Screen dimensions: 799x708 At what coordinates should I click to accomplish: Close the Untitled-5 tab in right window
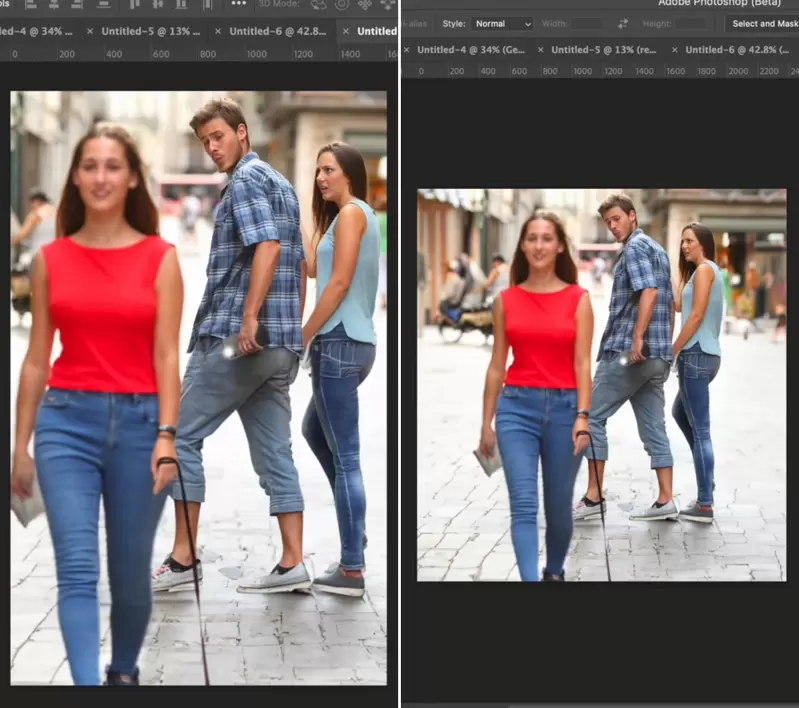tap(540, 49)
